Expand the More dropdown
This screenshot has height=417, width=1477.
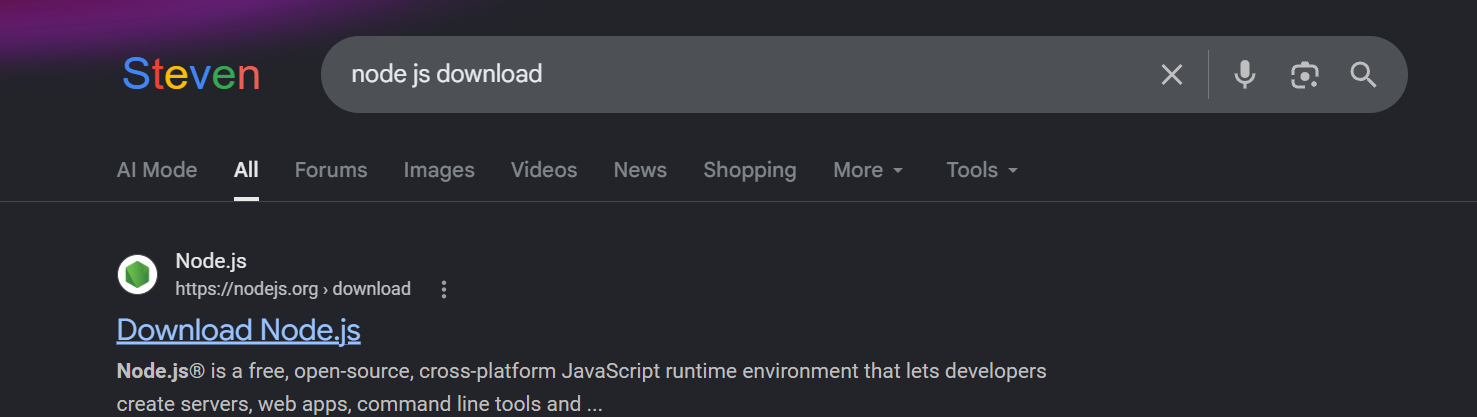pos(868,170)
